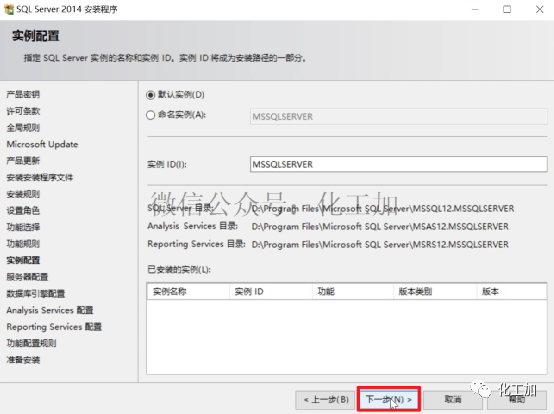The width and height of the screenshot is (554, 414).
Task: Click the SQL Server setup title icon
Action: click(9, 9)
